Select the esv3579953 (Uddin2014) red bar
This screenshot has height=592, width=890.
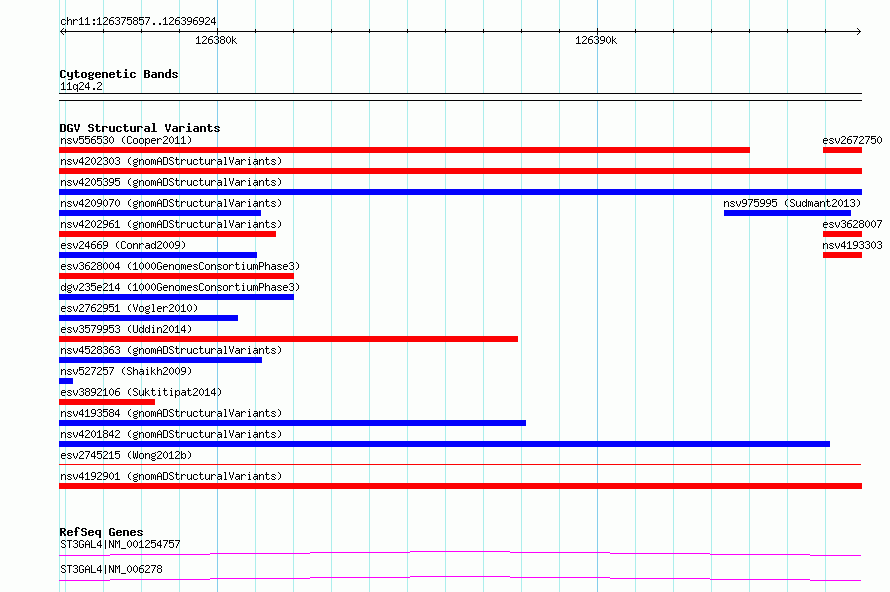[x=288, y=339]
